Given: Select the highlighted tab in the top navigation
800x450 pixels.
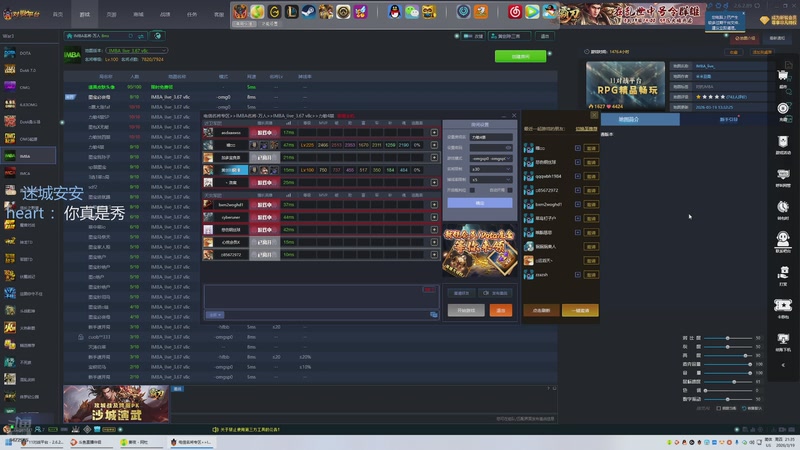Looking at the screenshot, I should click(x=85, y=14).
